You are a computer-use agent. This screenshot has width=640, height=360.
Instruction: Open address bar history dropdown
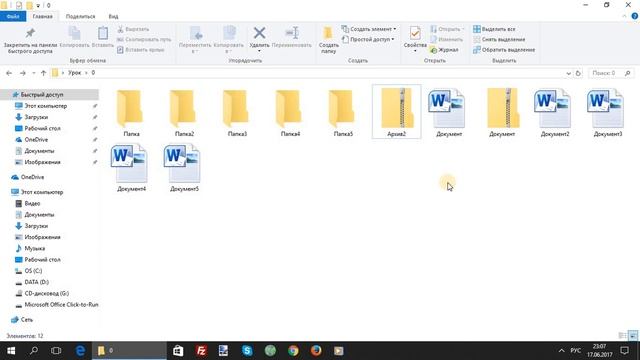coord(569,73)
